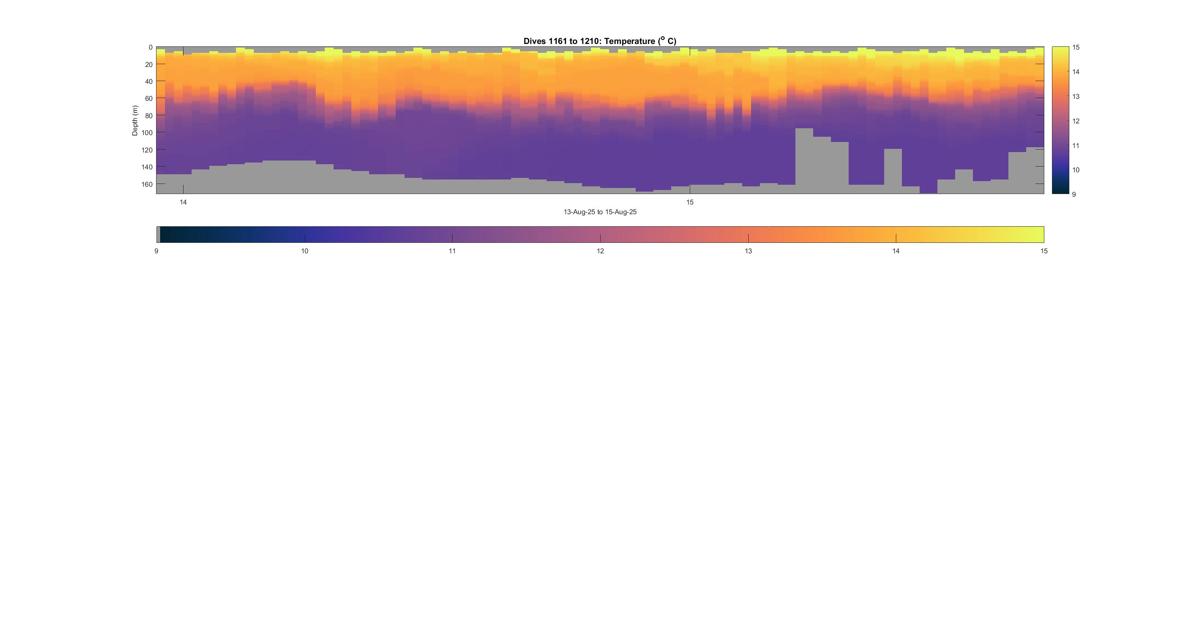
Task: Click the temperature heatmap plot area
Action: pos(600,120)
